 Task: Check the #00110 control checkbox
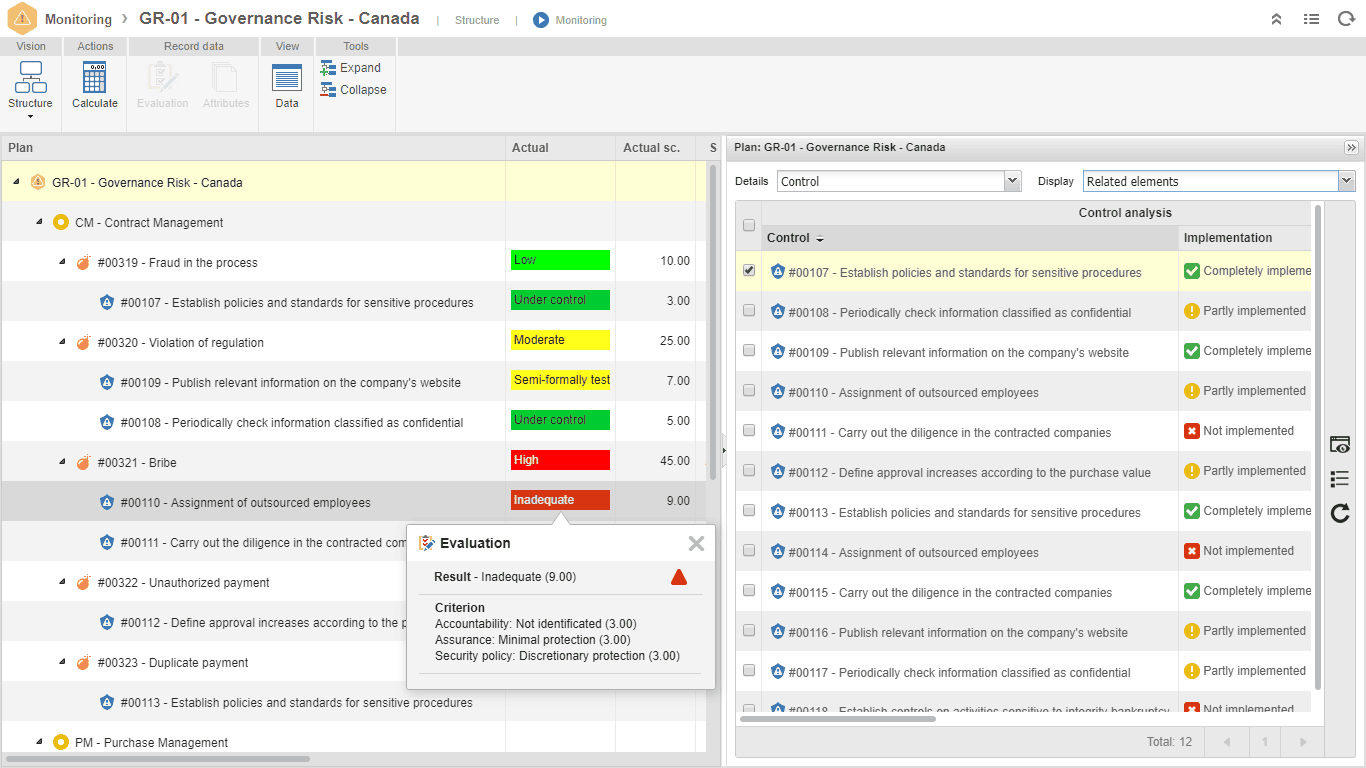749,390
